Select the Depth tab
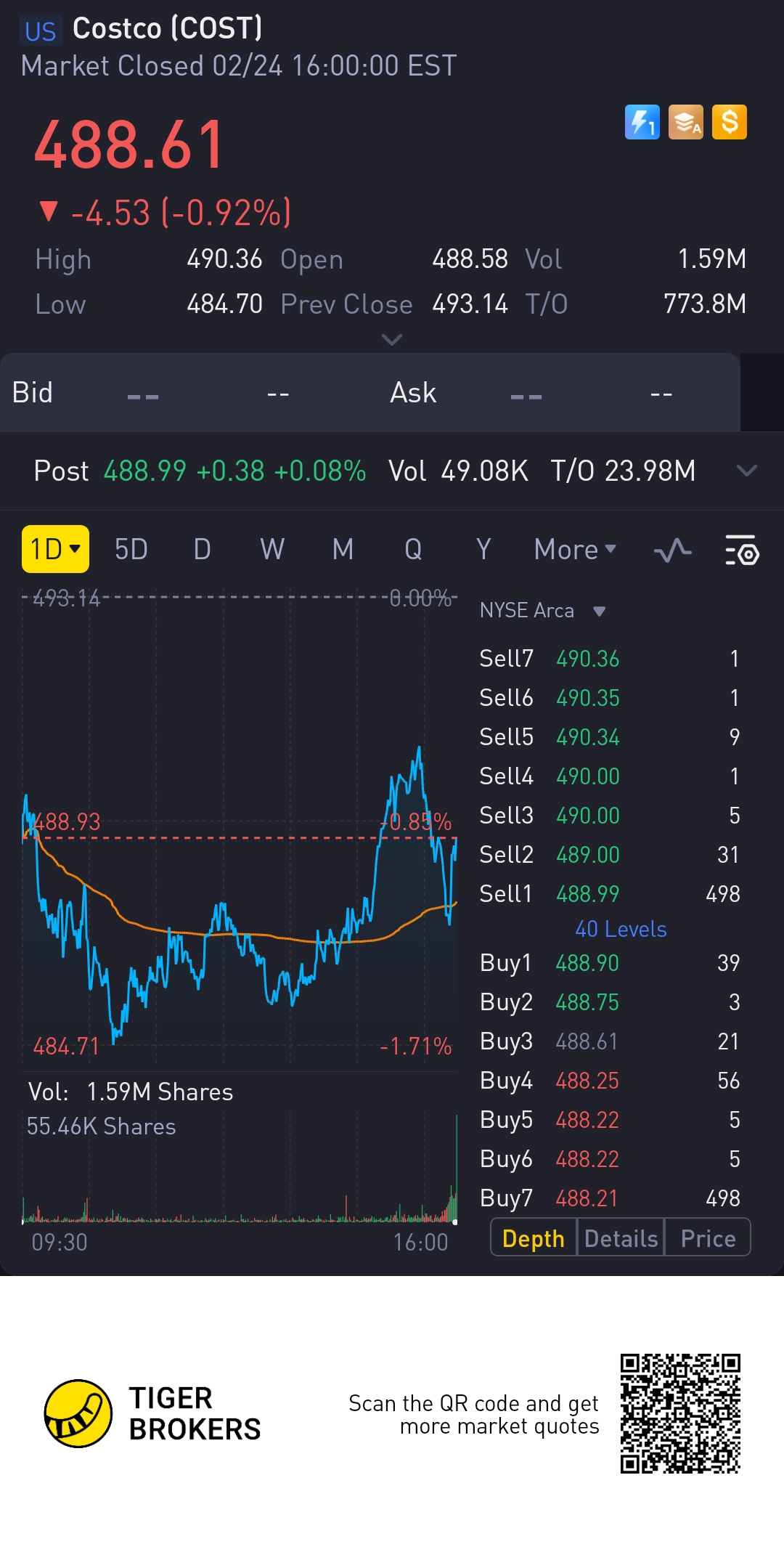 534,1238
